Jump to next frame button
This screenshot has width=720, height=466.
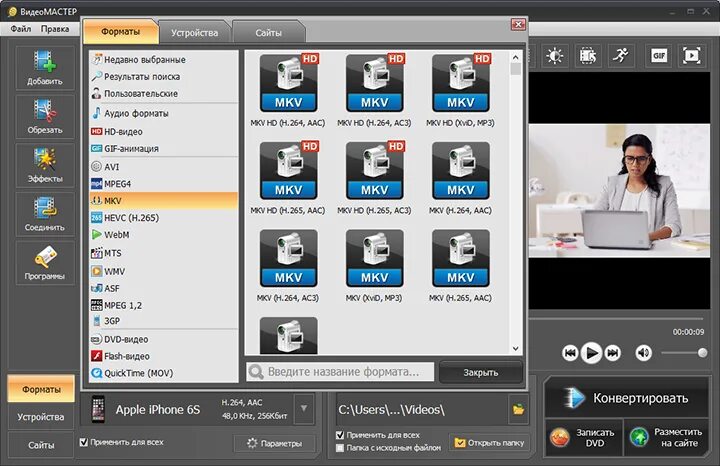tap(613, 353)
